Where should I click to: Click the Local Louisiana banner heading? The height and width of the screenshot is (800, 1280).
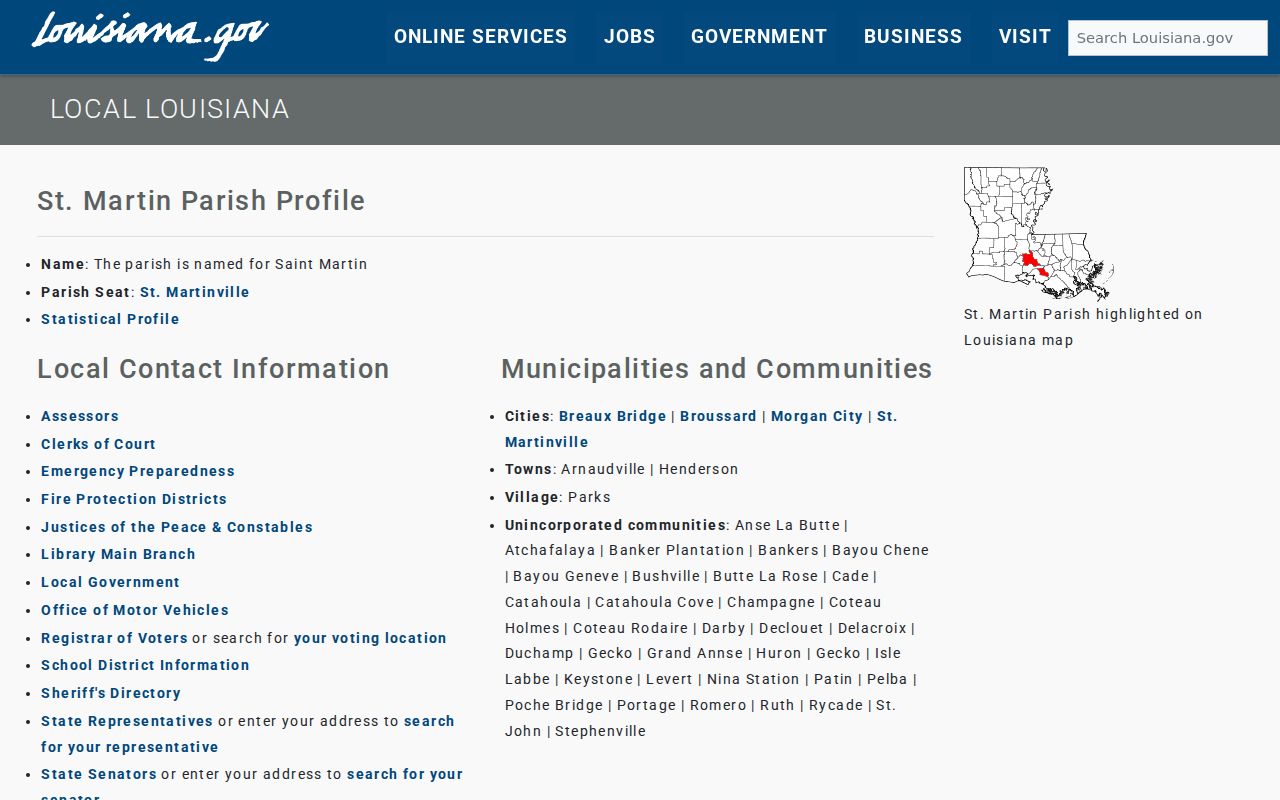tap(170, 109)
